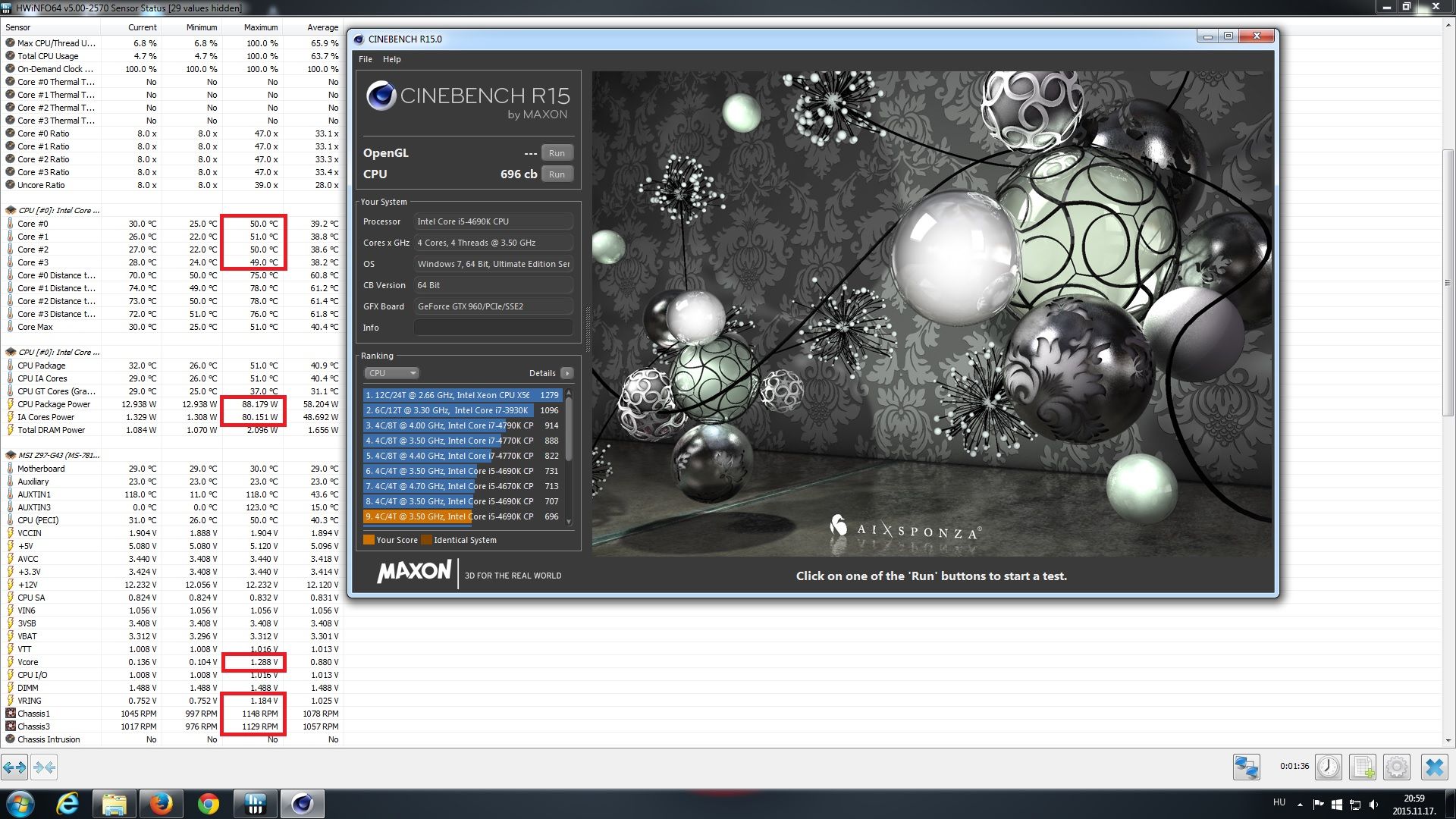Switch to HWiNFO taskbar button

(256, 804)
